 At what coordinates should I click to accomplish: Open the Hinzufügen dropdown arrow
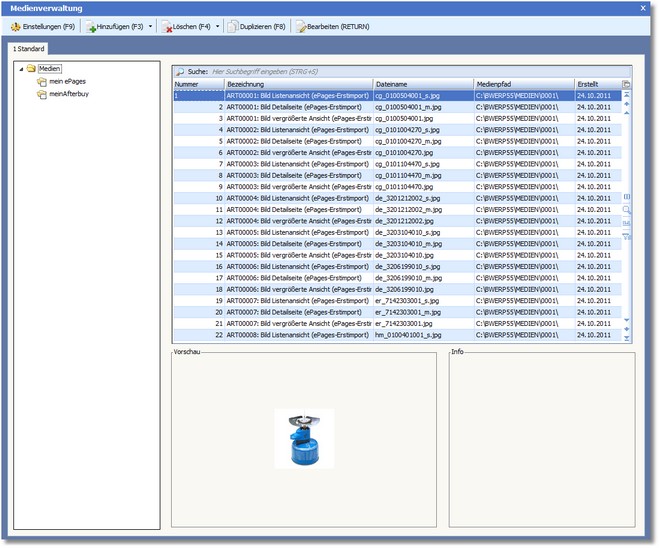click(151, 27)
